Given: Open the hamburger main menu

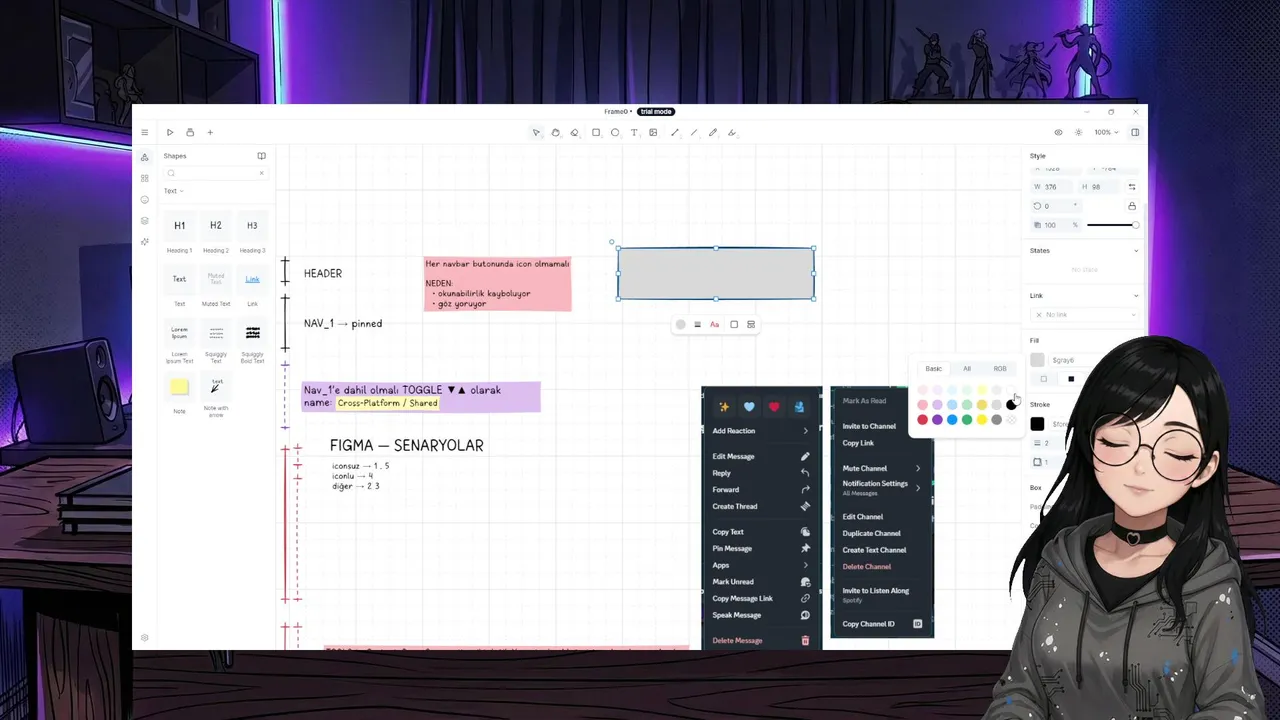Looking at the screenshot, I should [x=144, y=132].
